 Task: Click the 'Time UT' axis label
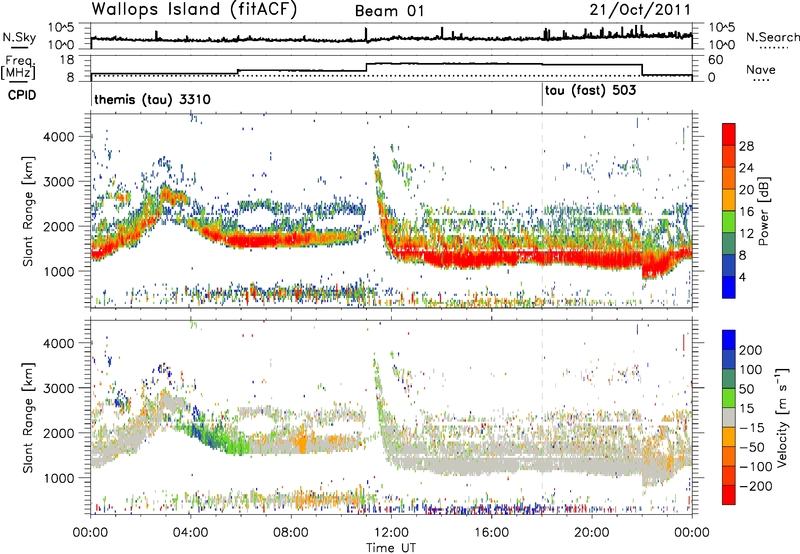391,547
